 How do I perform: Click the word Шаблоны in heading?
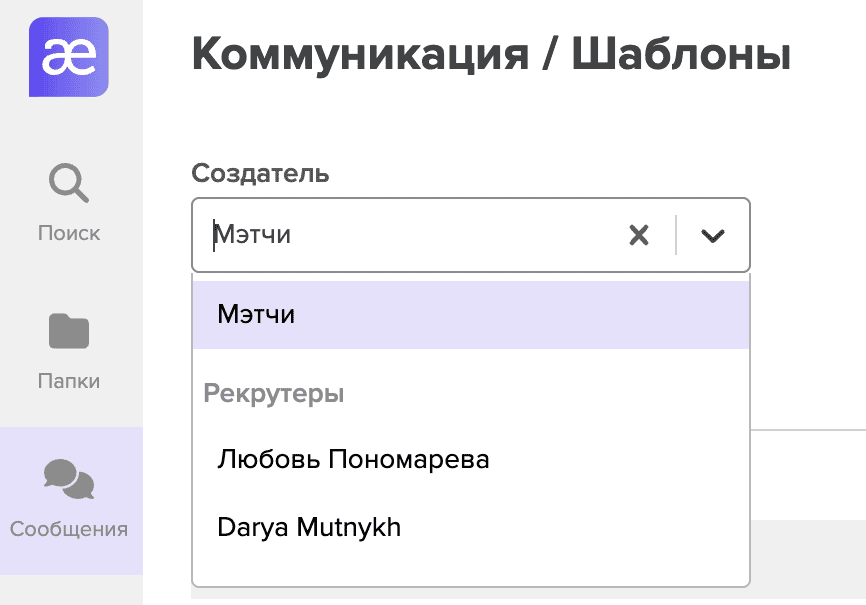pyautogui.click(x=681, y=54)
